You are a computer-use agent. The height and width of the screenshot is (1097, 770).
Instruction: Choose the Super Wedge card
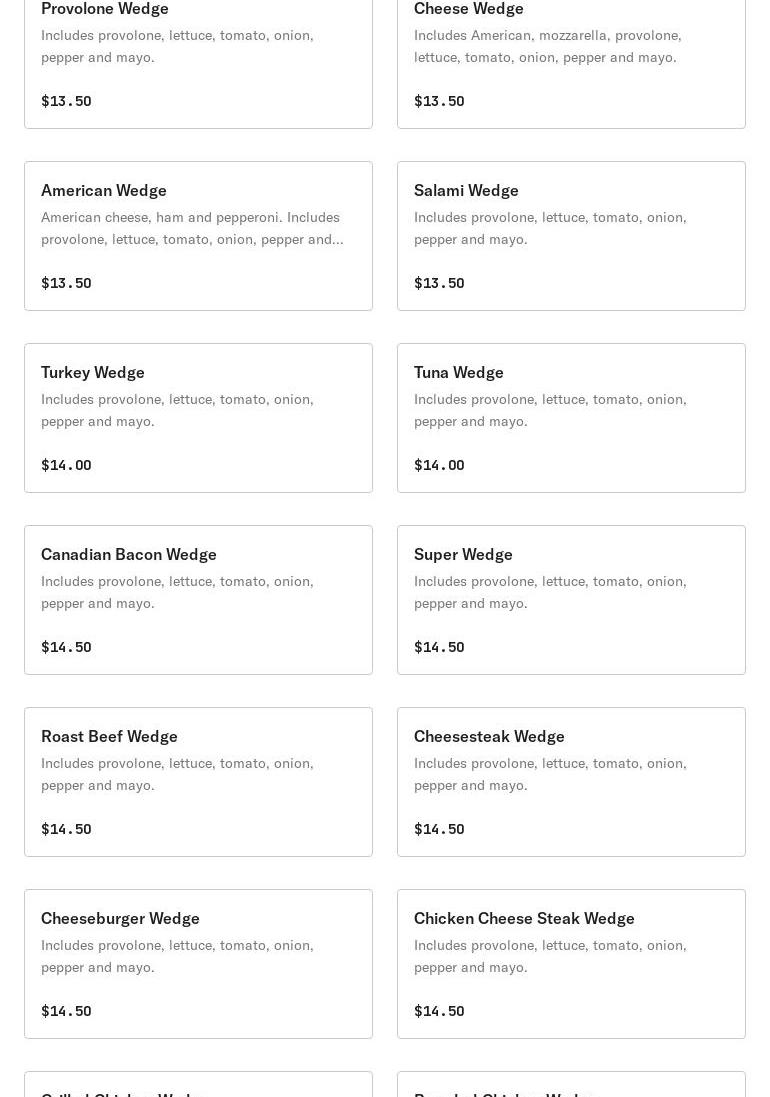571,600
